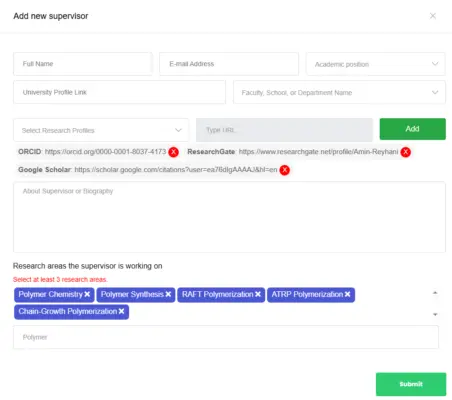452x400 pixels.
Task: Click the About Supervisor or Biography textarea
Action: click(x=229, y=217)
